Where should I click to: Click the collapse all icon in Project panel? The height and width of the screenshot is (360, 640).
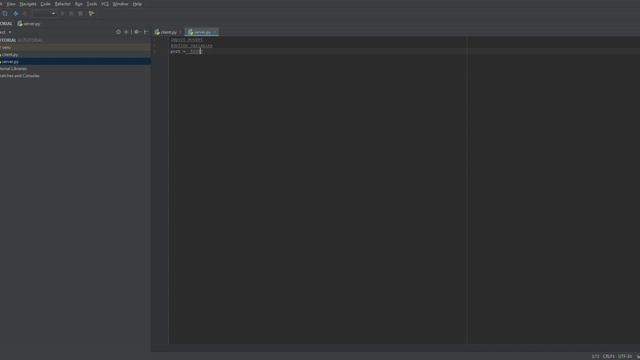pyautogui.click(x=126, y=32)
